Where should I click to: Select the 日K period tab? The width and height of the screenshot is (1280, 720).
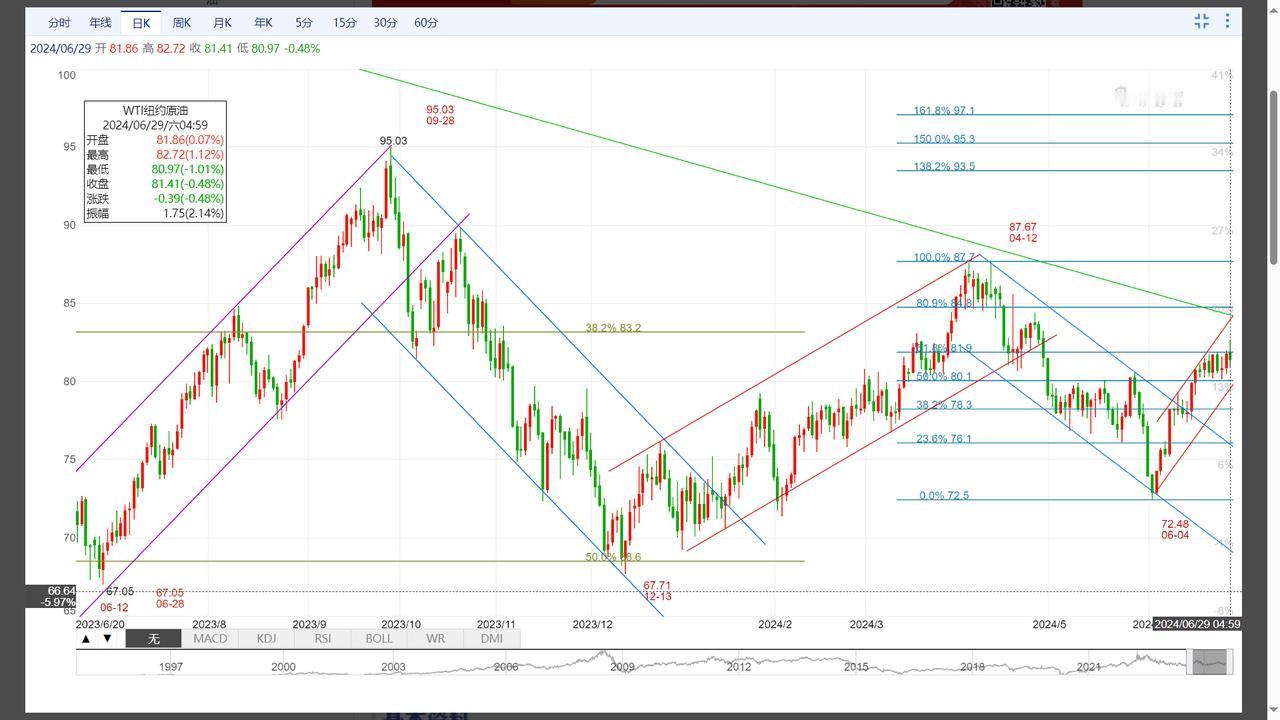[141, 22]
